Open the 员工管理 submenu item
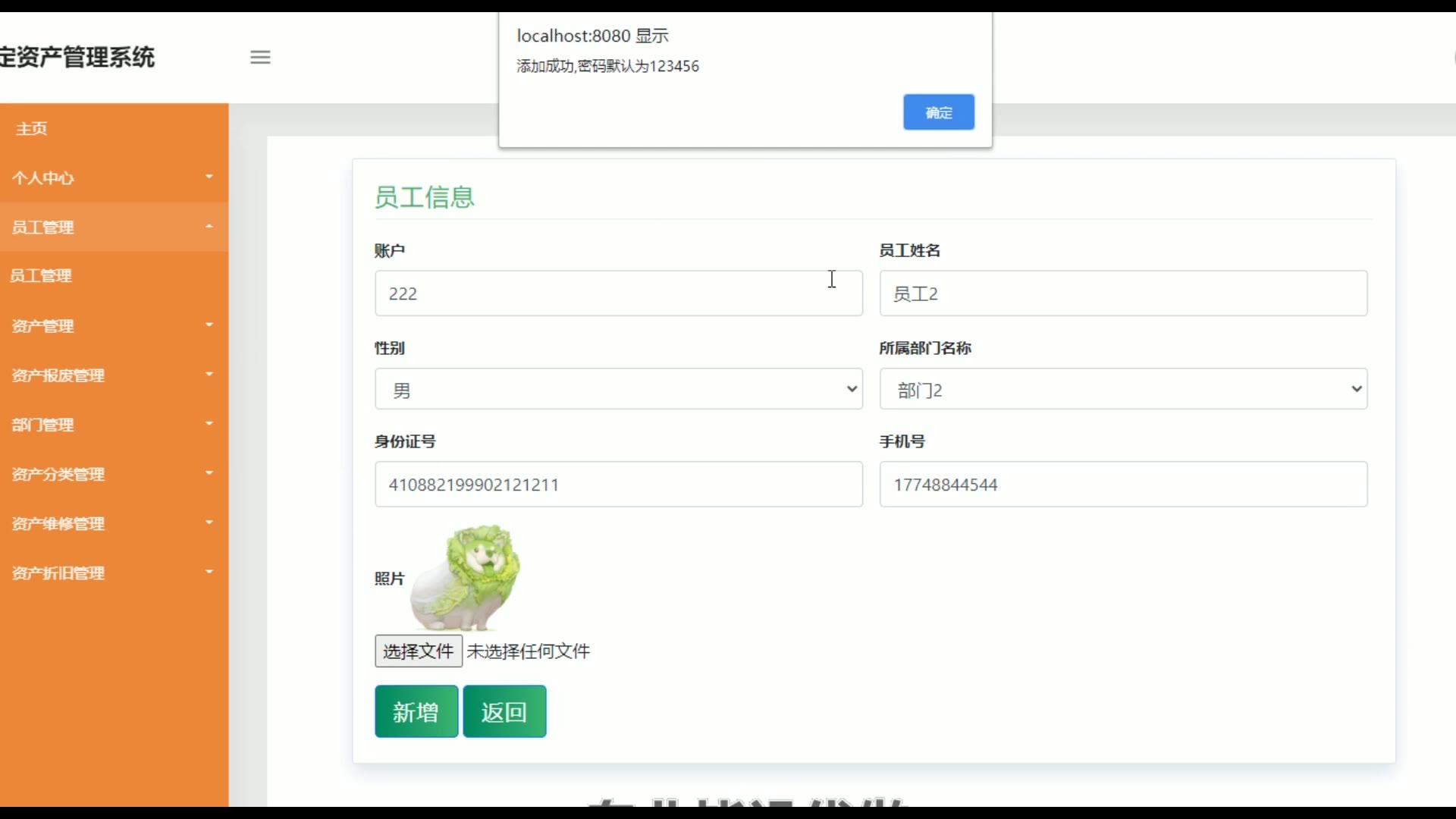1456x819 pixels. pos(42,276)
